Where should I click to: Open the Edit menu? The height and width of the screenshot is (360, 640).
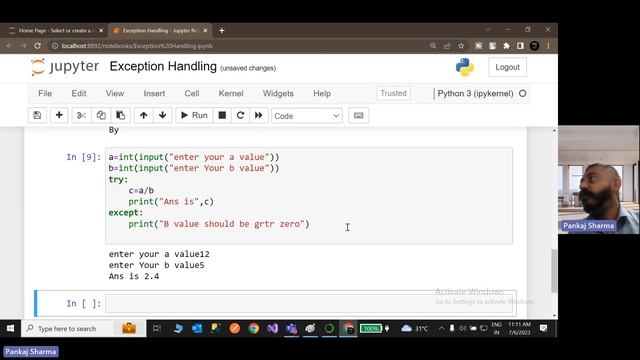(79, 93)
